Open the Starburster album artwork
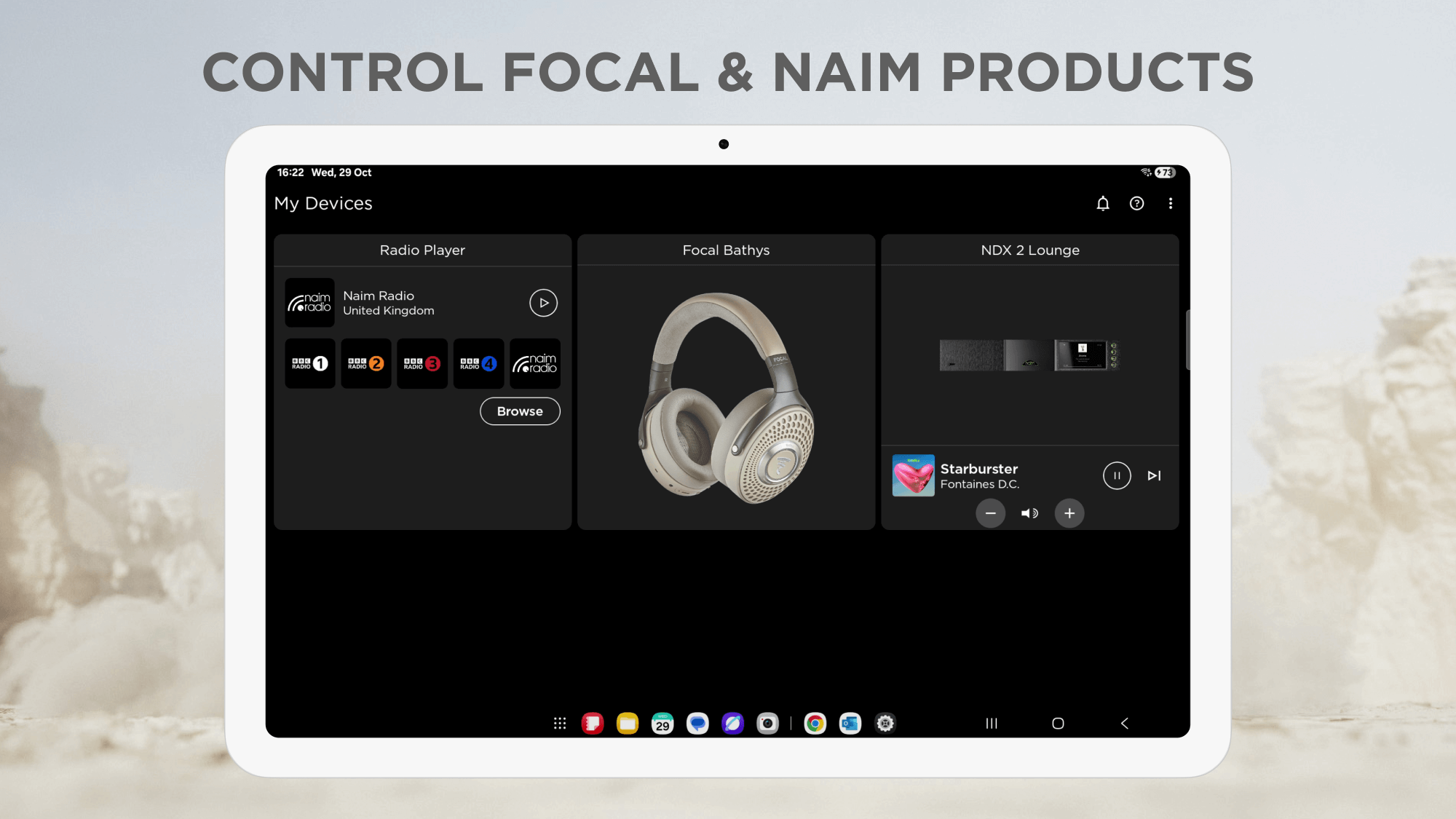This screenshot has height=819, width=1456. click(x=913, y=475)
